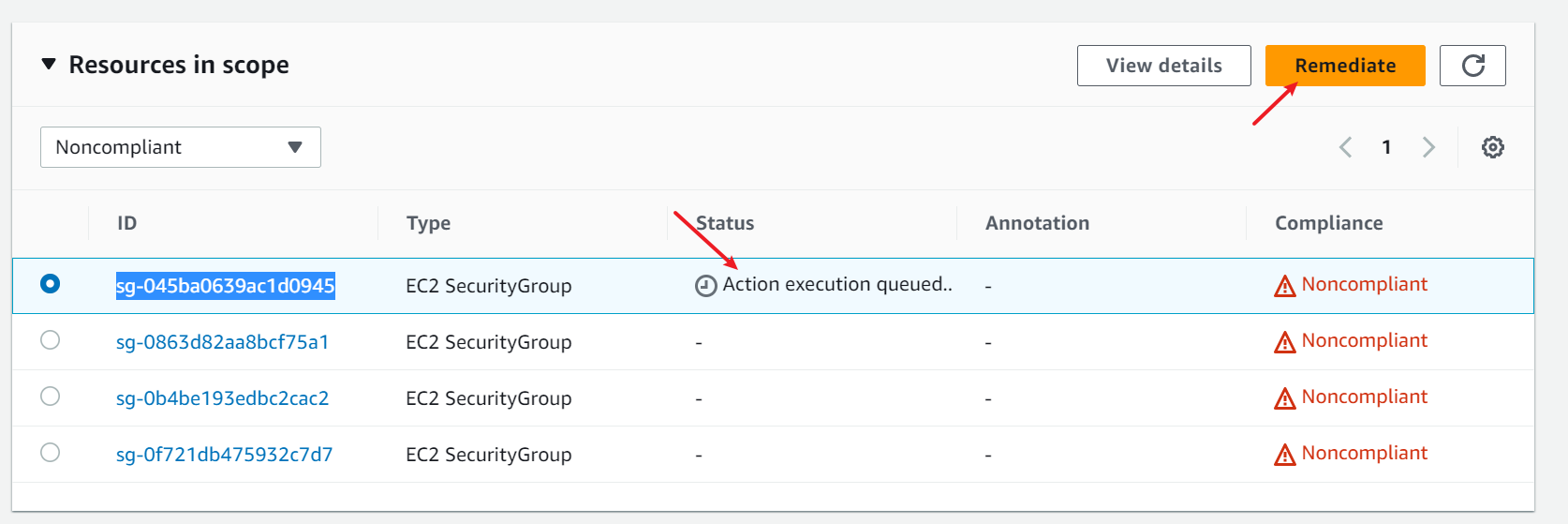
Task: Click the View details button
Action: tap(1163, 66)
